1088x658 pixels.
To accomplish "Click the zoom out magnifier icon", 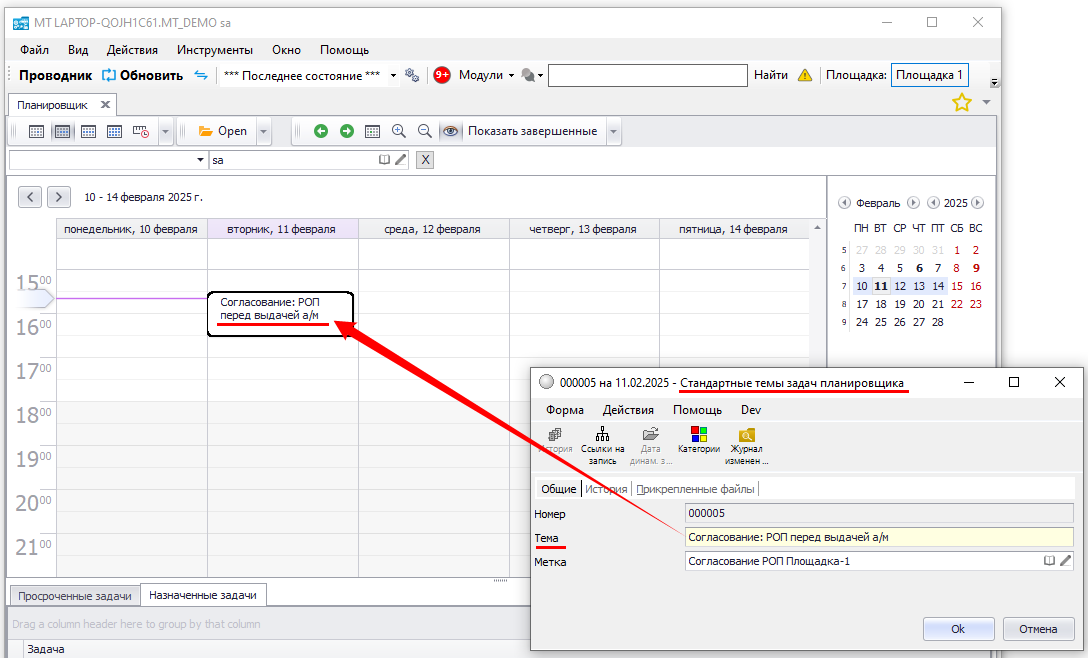I will click(424, 131).
